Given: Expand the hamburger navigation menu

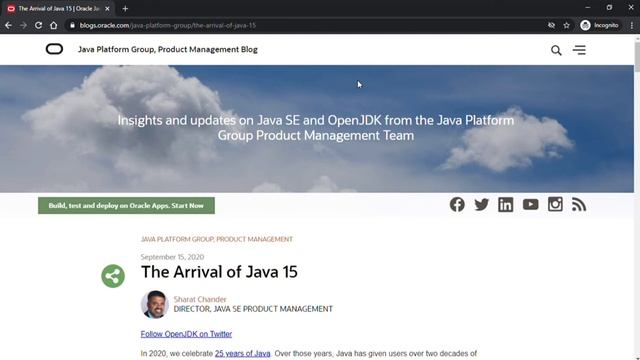Looking at the screenshot, I should point(579,50).
